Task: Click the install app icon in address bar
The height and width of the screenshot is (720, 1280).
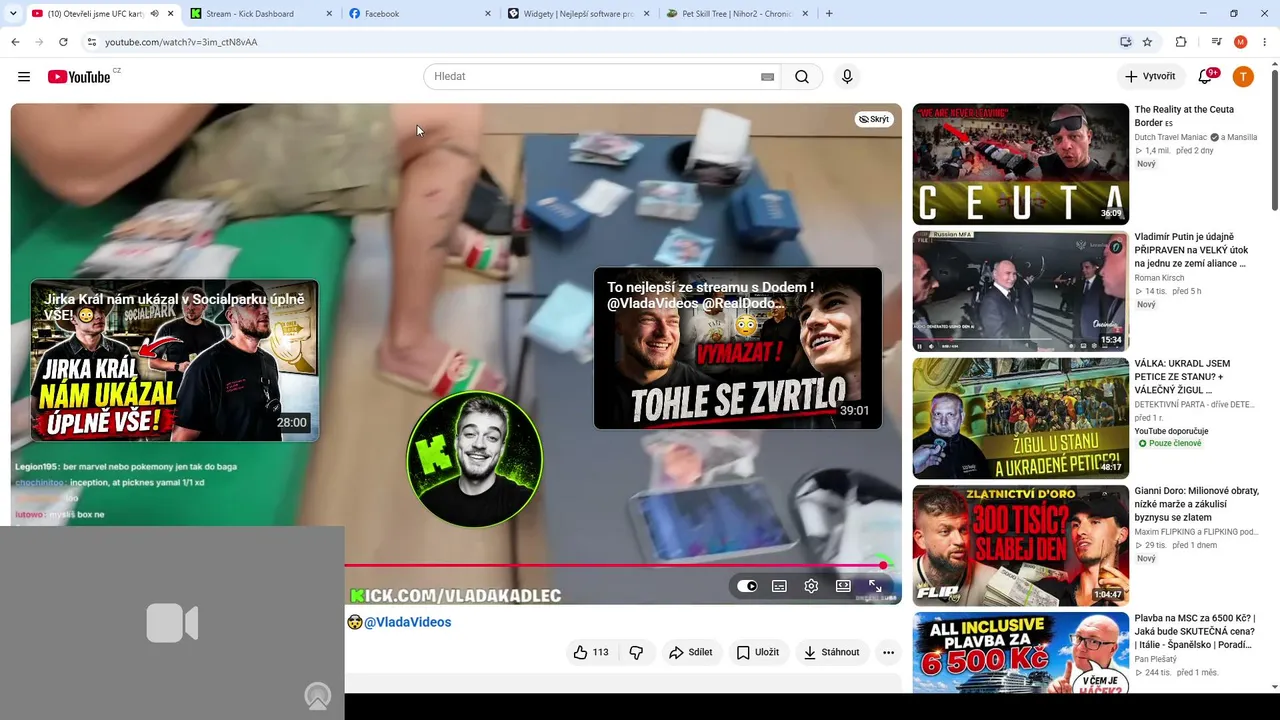Action: point(1126,42)
